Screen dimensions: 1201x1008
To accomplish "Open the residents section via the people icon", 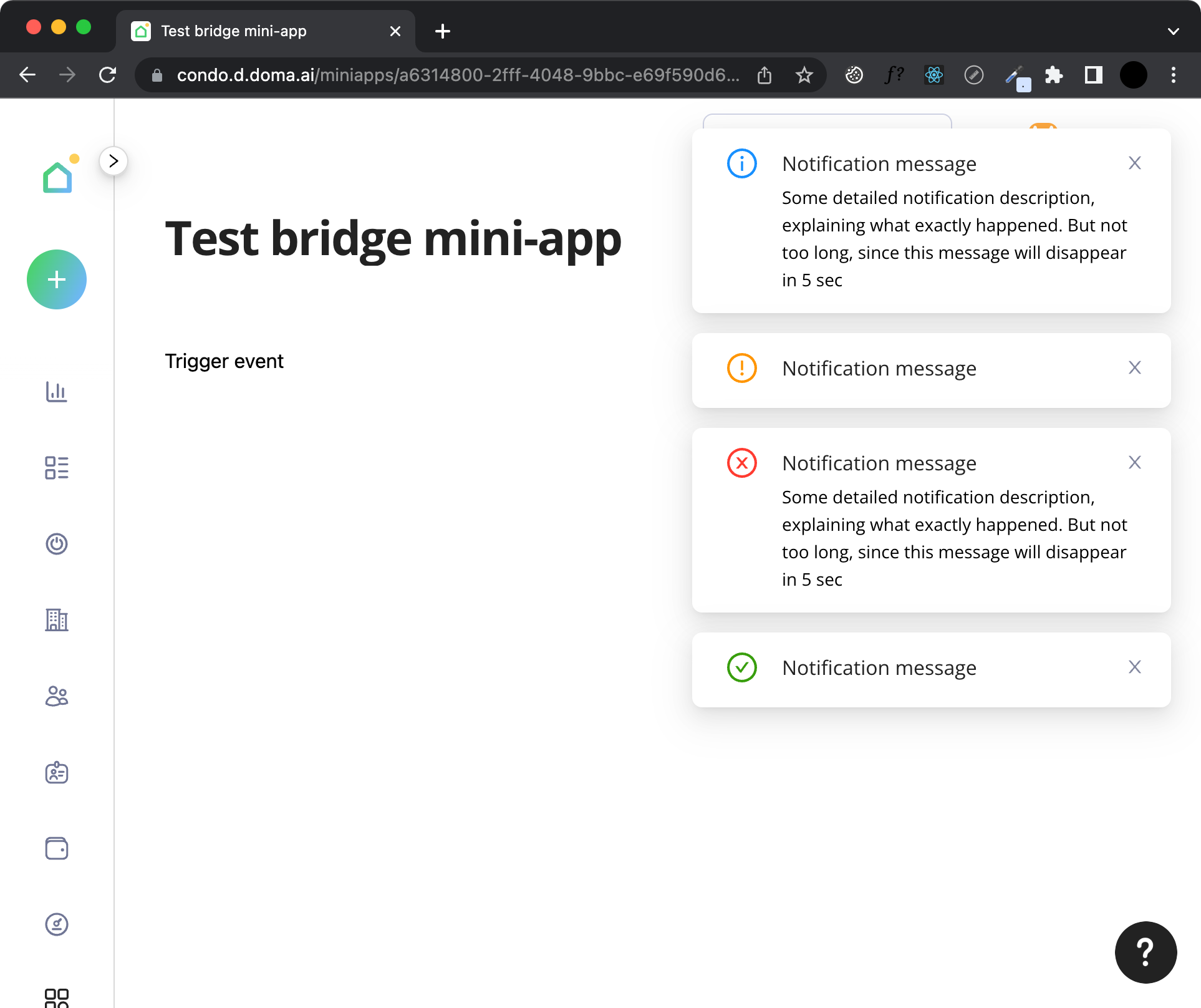I will click(x=57, y=696).
